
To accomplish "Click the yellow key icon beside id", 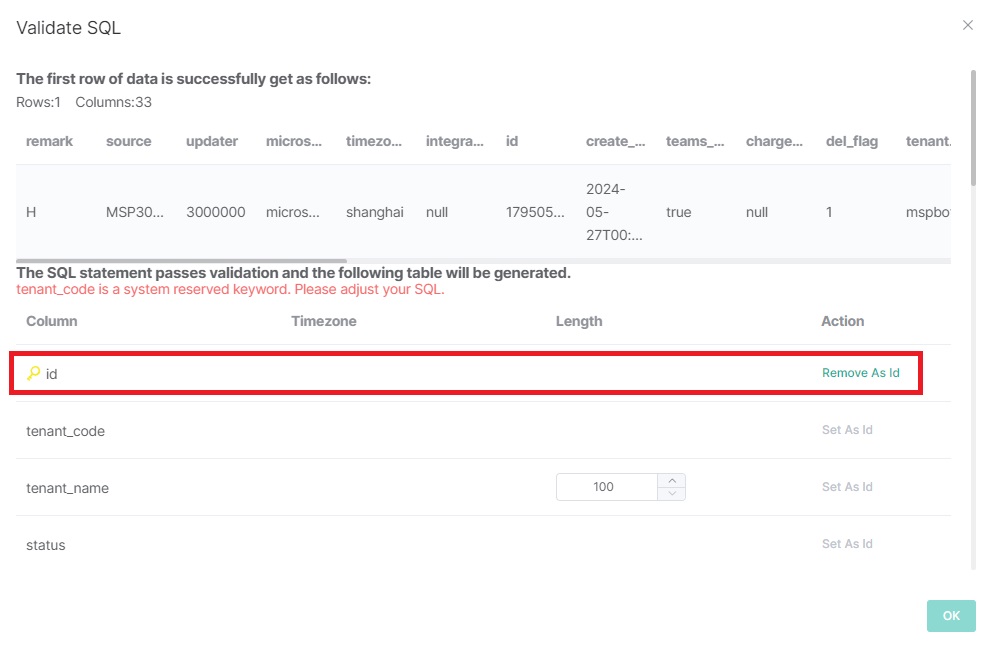I will coord(33,373).
